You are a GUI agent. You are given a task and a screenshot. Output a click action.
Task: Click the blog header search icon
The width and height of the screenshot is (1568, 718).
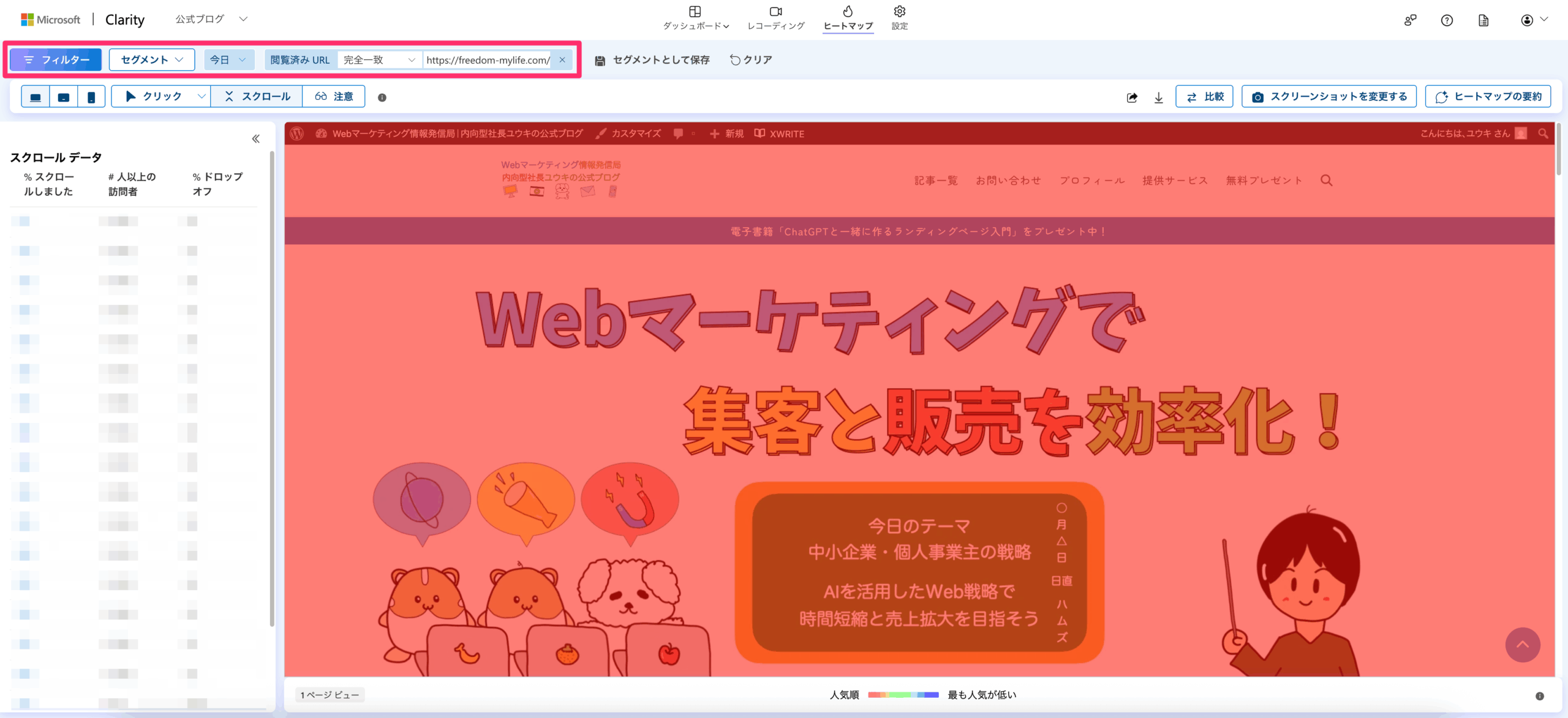(1326, 180)
